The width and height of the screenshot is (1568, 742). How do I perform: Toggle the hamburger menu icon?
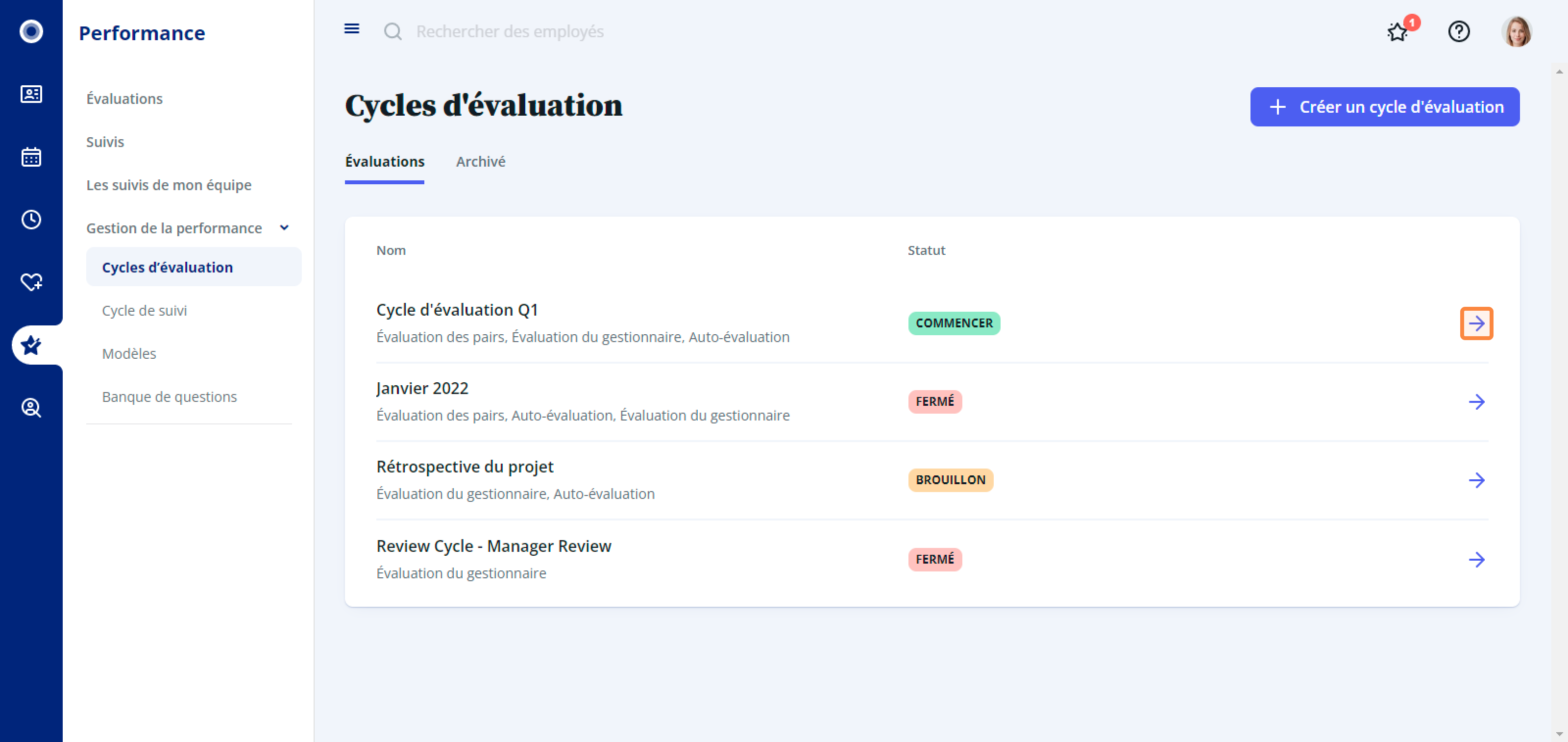point(352,29)
